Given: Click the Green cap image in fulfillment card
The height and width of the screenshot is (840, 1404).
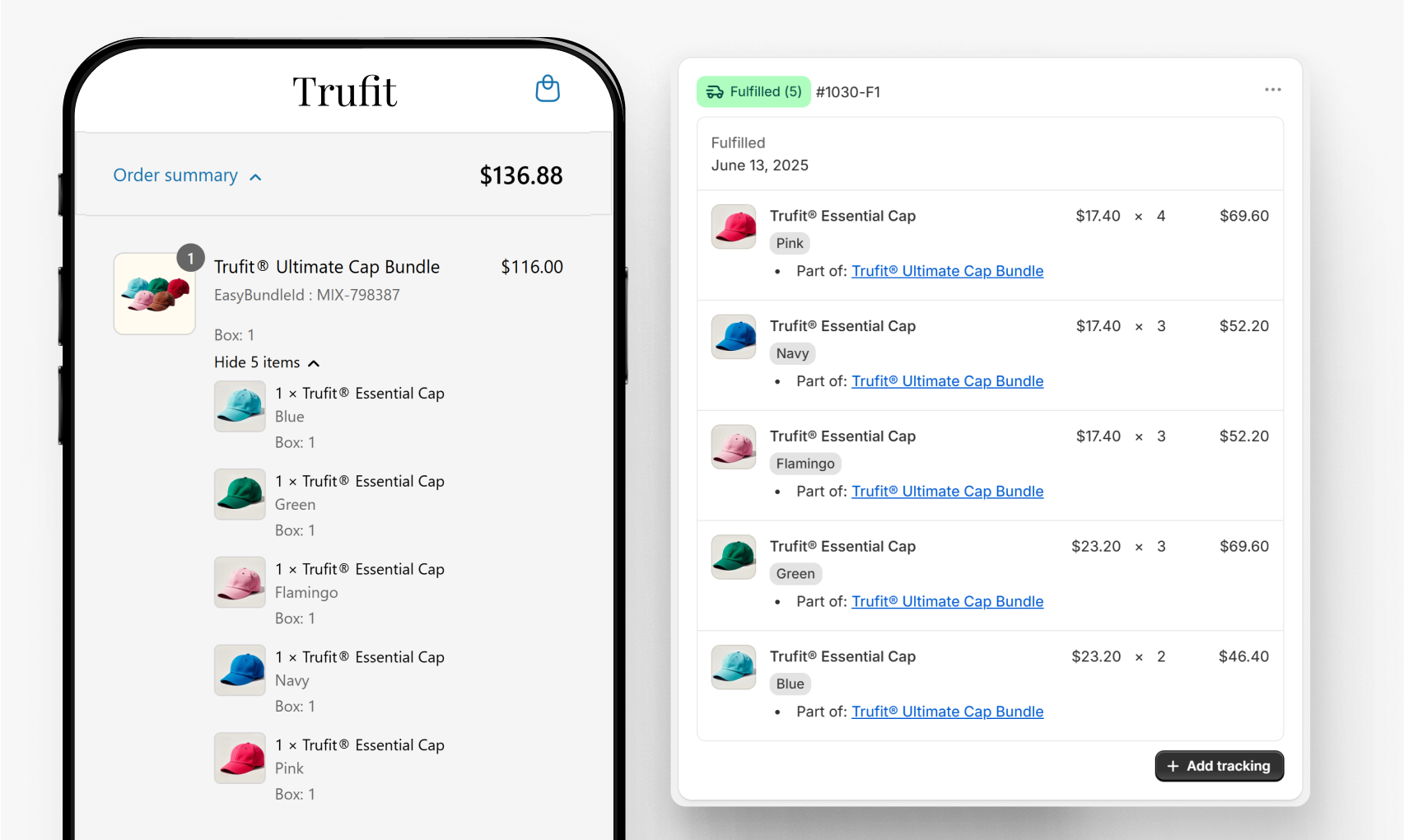Looking at the screenshot, I should click(x=734, y=558).
